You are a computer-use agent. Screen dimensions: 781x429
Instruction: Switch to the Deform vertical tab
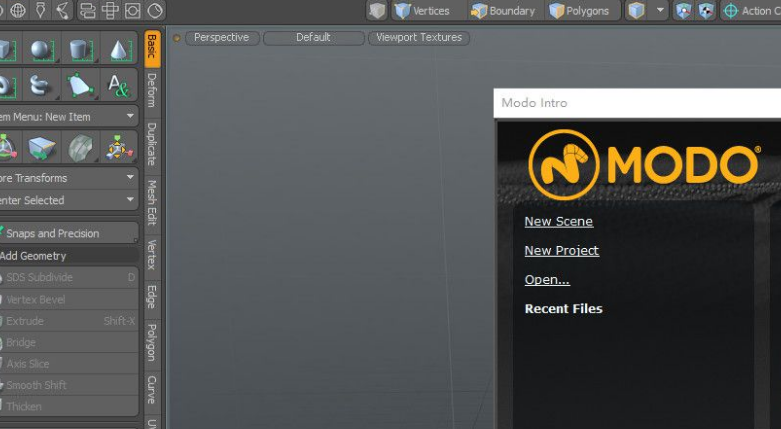[151, 90]
